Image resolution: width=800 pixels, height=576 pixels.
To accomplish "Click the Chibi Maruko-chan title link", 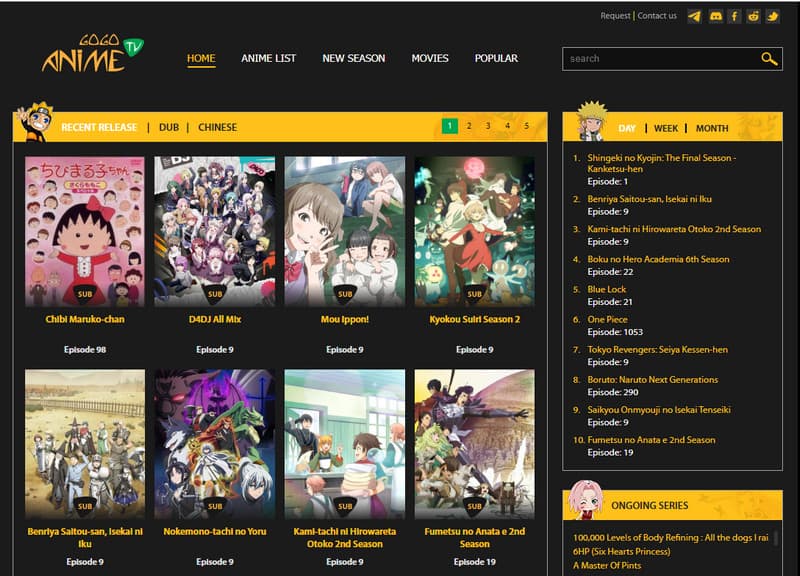I will point(85,319).
